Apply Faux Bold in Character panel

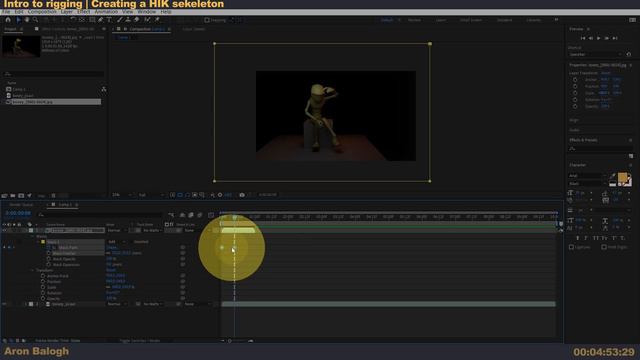[x=577, y=238]
